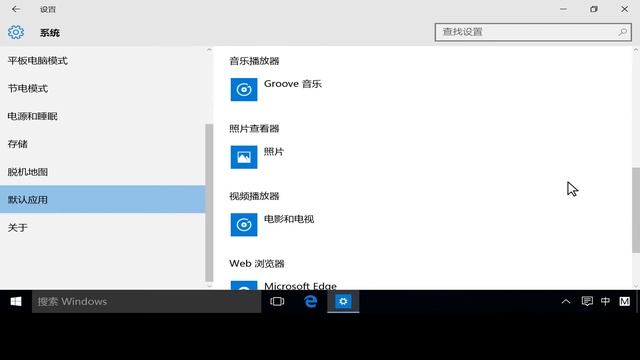Click the 照片 app icon

click(244, 157)
